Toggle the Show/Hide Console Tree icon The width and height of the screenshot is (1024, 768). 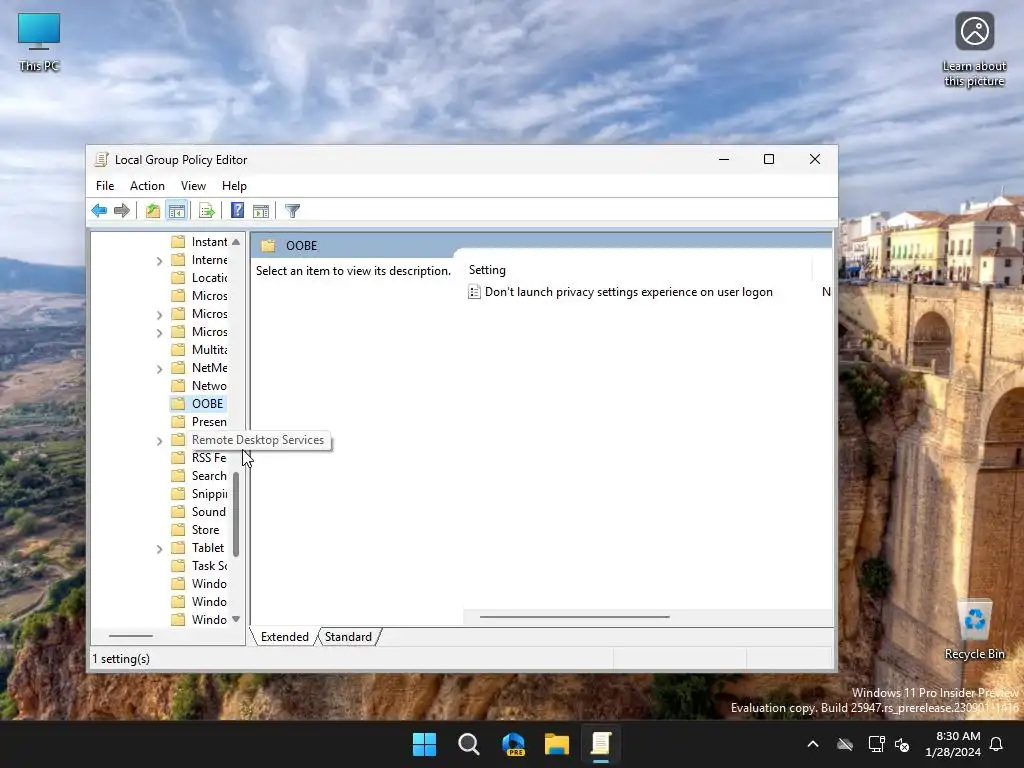(x=177, y=210)
